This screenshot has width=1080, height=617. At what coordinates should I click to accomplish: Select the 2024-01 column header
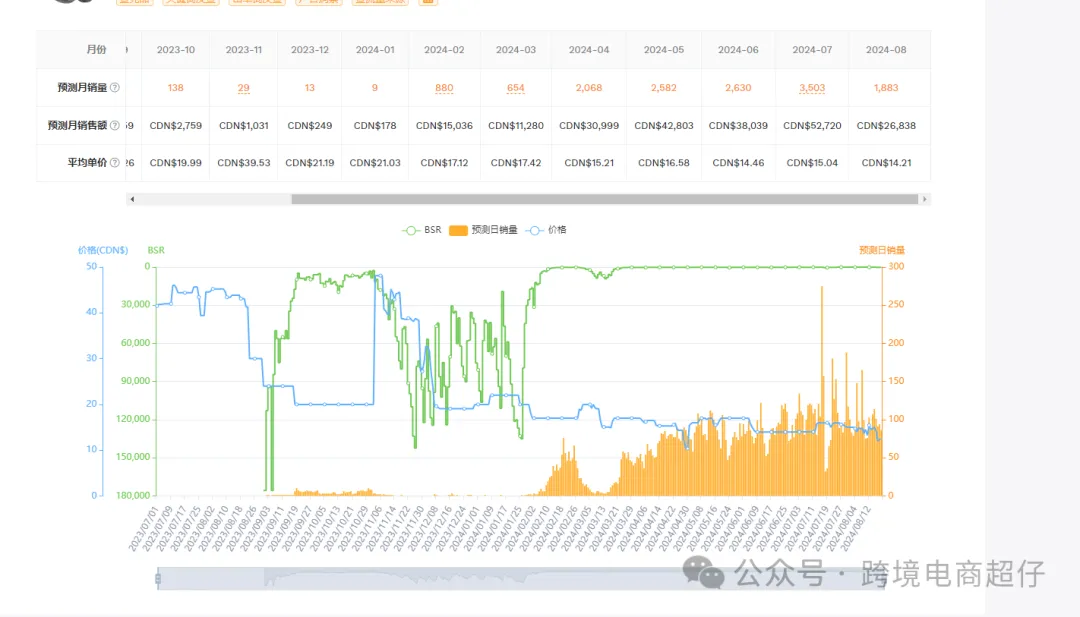tap(375, 50)
